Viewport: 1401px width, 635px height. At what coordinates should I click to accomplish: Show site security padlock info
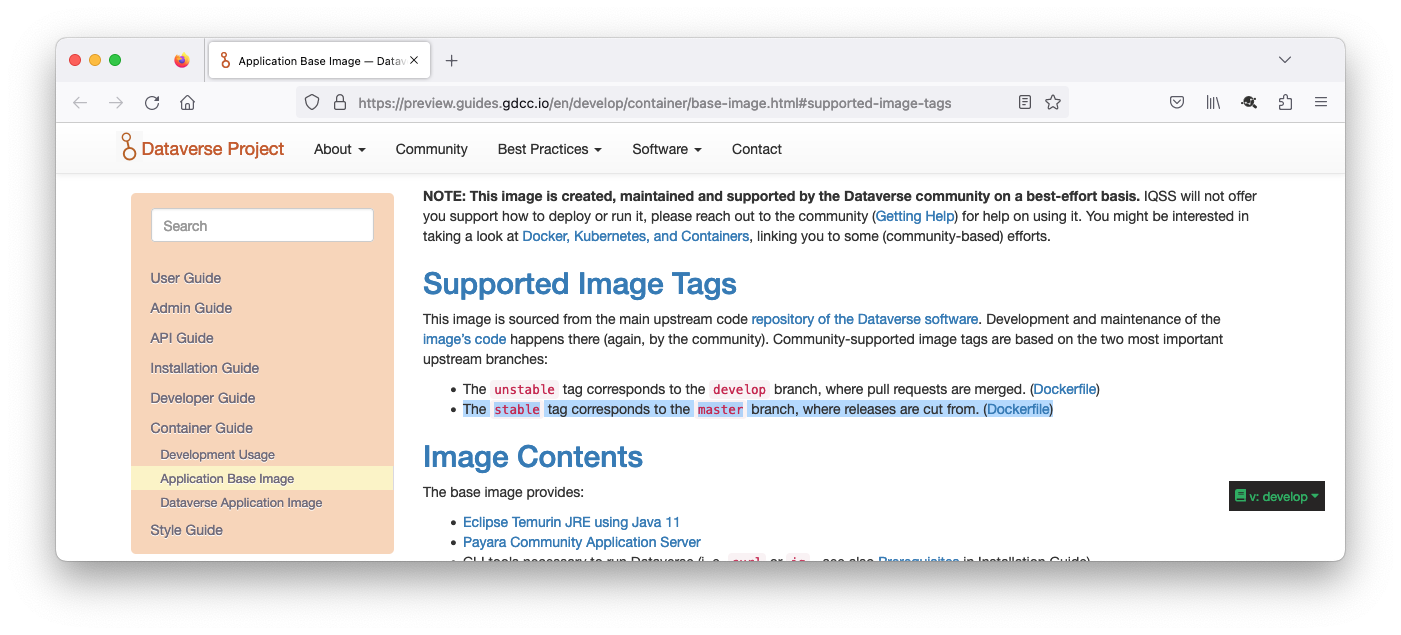tap(339, 102)
